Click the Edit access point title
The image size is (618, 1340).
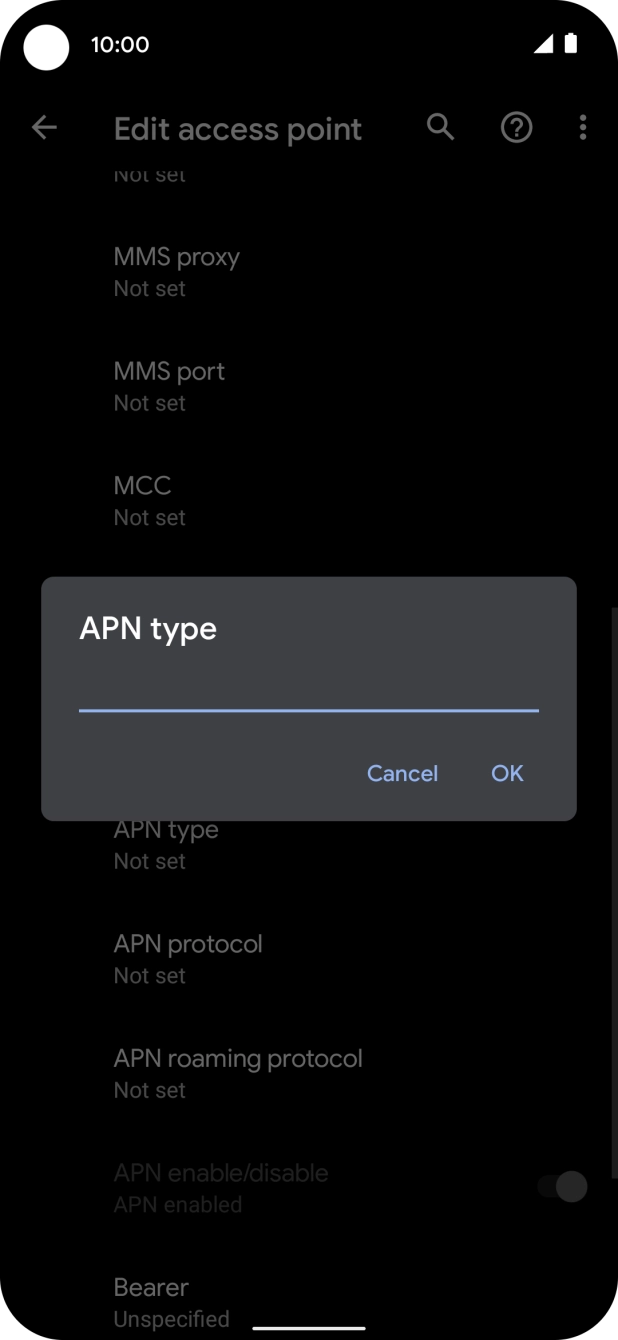pos(238,128)
